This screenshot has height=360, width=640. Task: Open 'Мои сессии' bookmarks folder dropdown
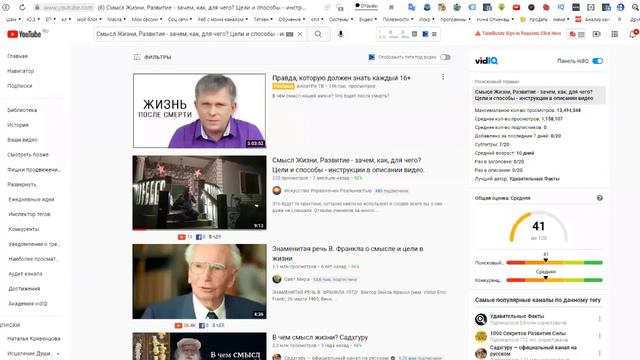coord(147,19)
